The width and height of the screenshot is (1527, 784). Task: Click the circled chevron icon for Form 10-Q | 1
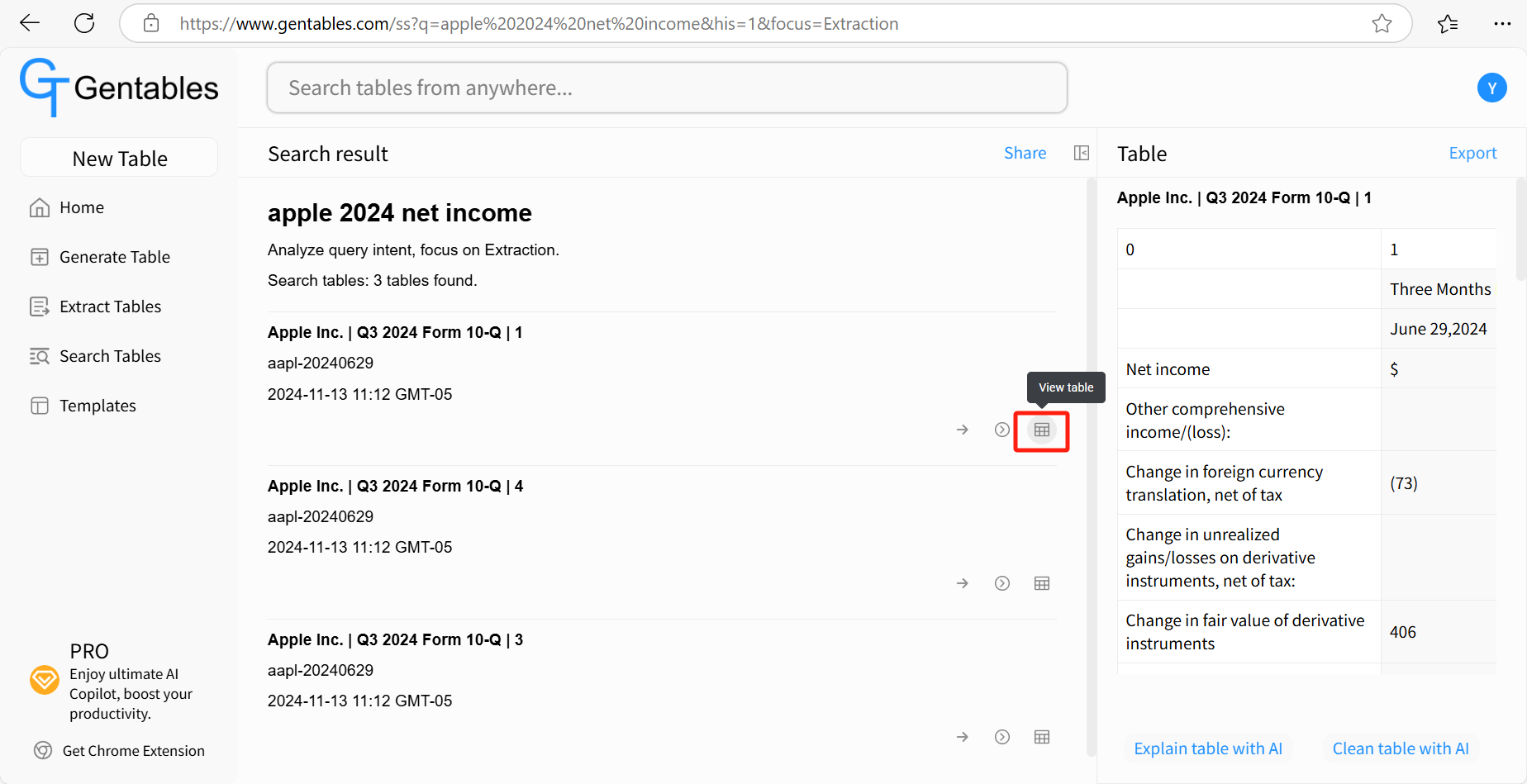[1002, 430]
